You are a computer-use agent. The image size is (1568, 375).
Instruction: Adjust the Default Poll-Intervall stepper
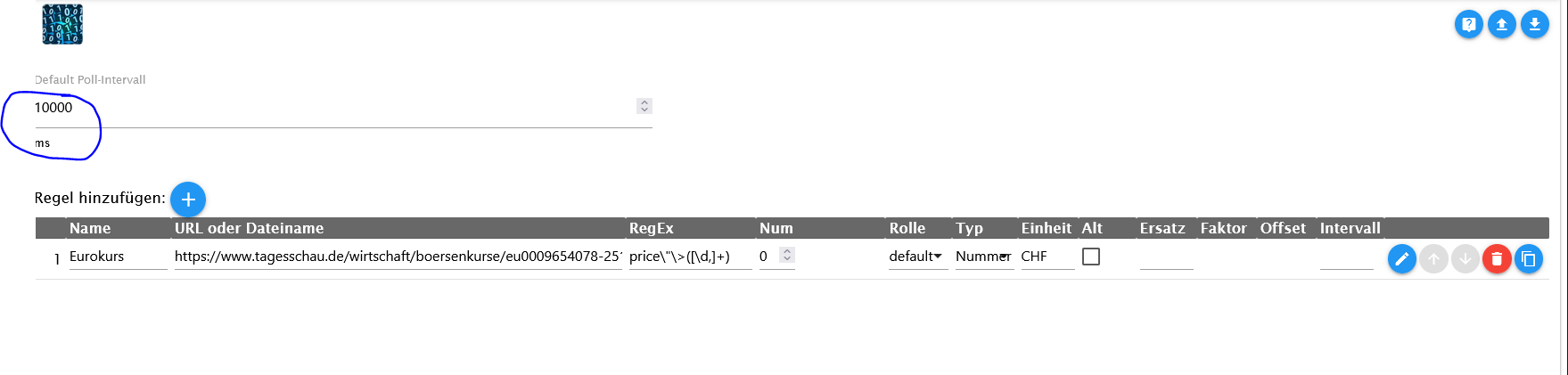tap(644, 106)
